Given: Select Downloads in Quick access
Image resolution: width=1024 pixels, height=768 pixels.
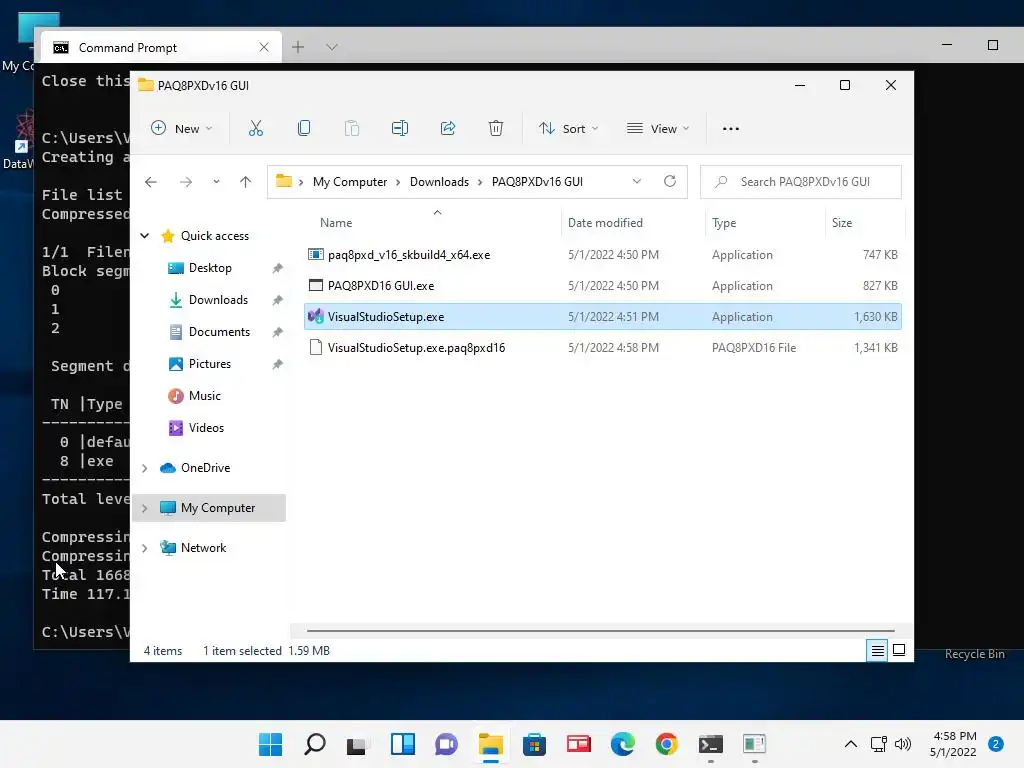Looking at the screenshot, I should [x=218, y=300].
